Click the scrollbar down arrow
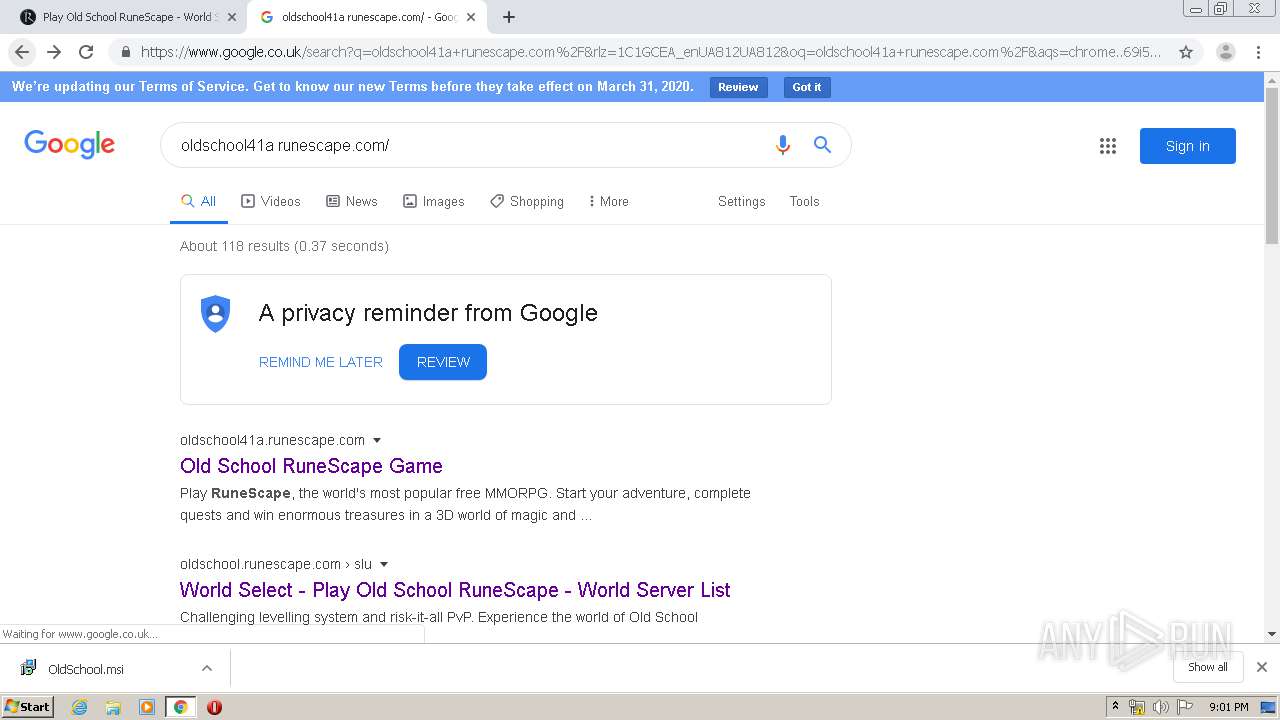 pos(1272,634)
